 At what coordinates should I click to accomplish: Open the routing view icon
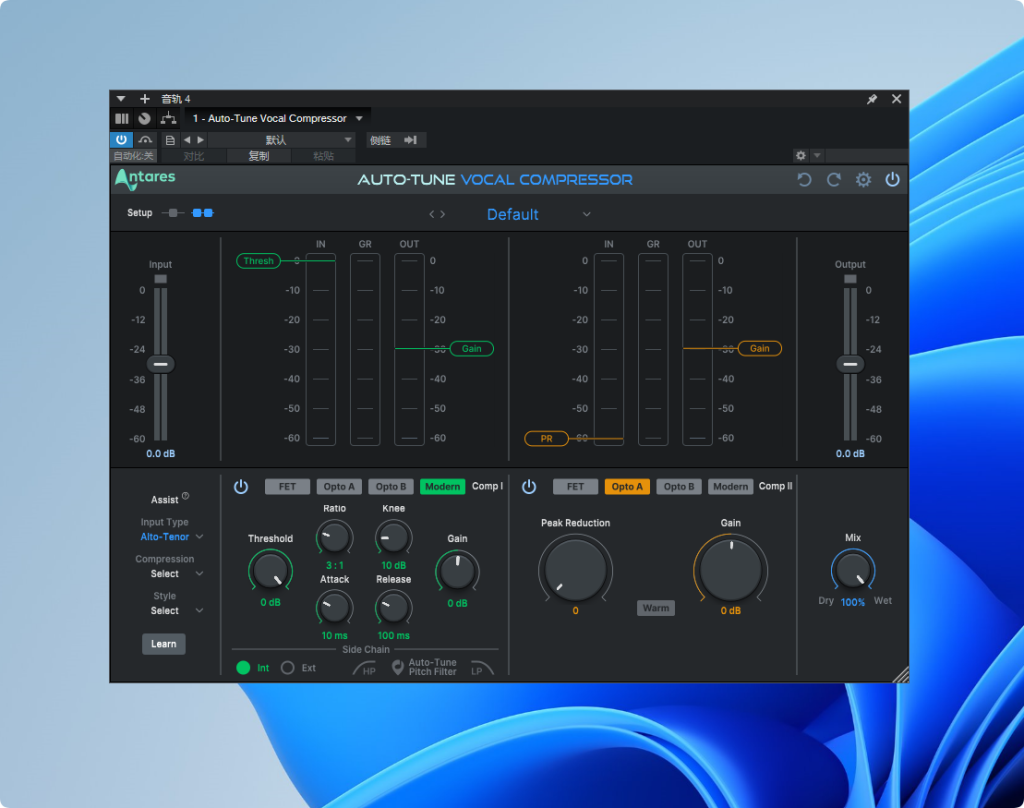pyautogui.click(x=168, y=118)
